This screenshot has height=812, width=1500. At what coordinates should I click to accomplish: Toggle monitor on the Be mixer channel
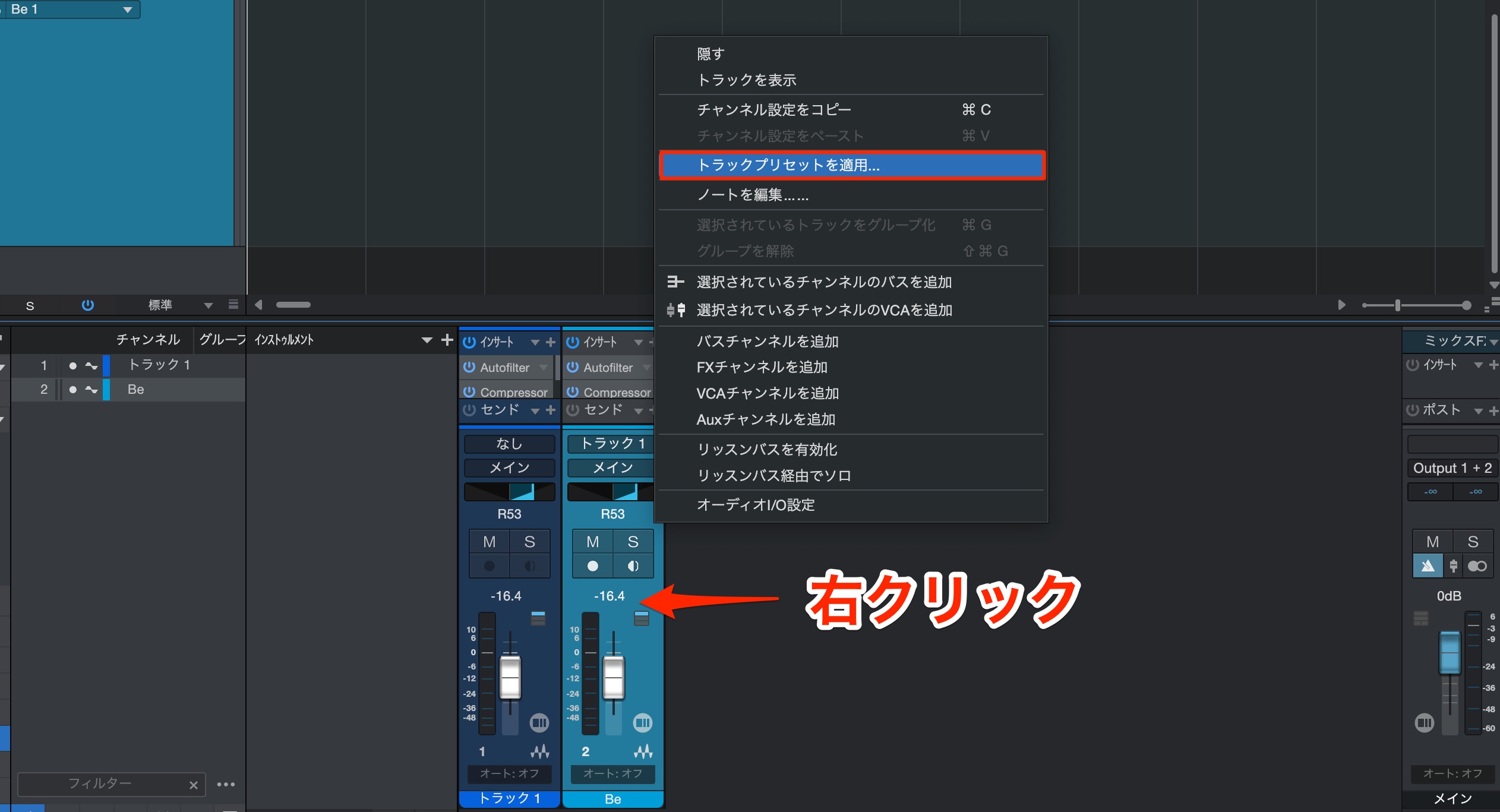coord(633,566)
